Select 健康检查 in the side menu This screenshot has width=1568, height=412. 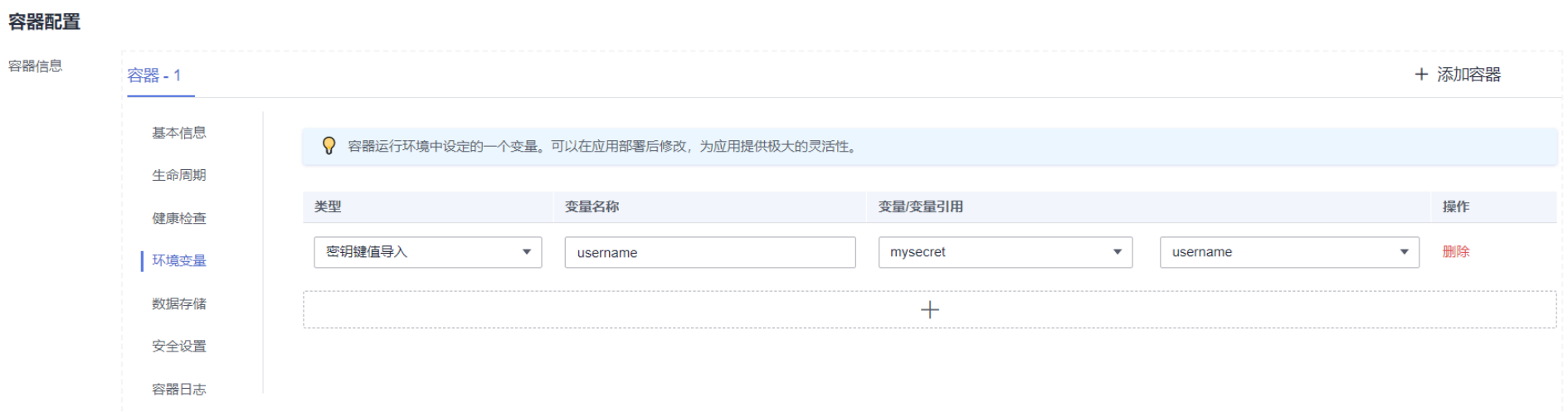(179, 218)
